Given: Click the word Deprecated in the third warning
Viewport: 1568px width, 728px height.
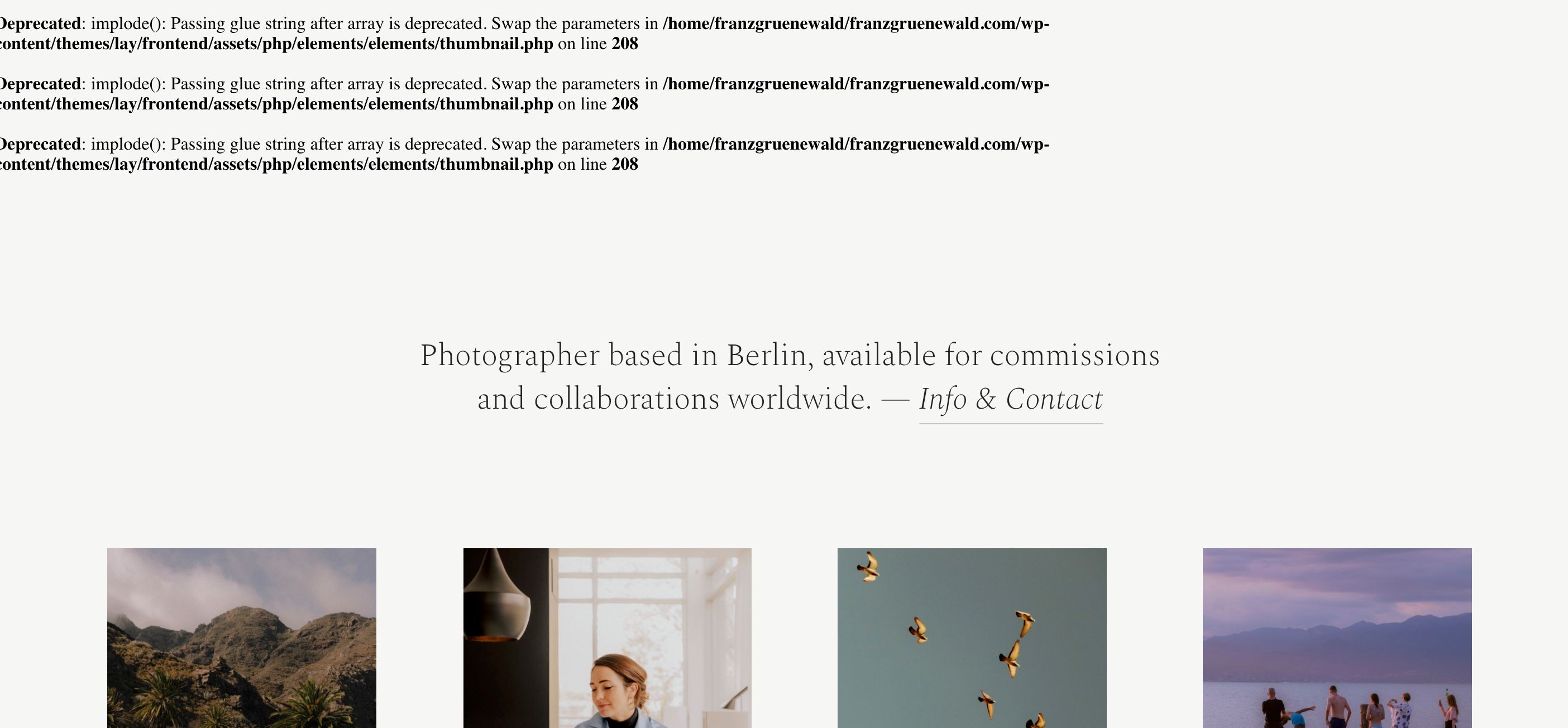Looking at the screenshot, I should [40, 144].
